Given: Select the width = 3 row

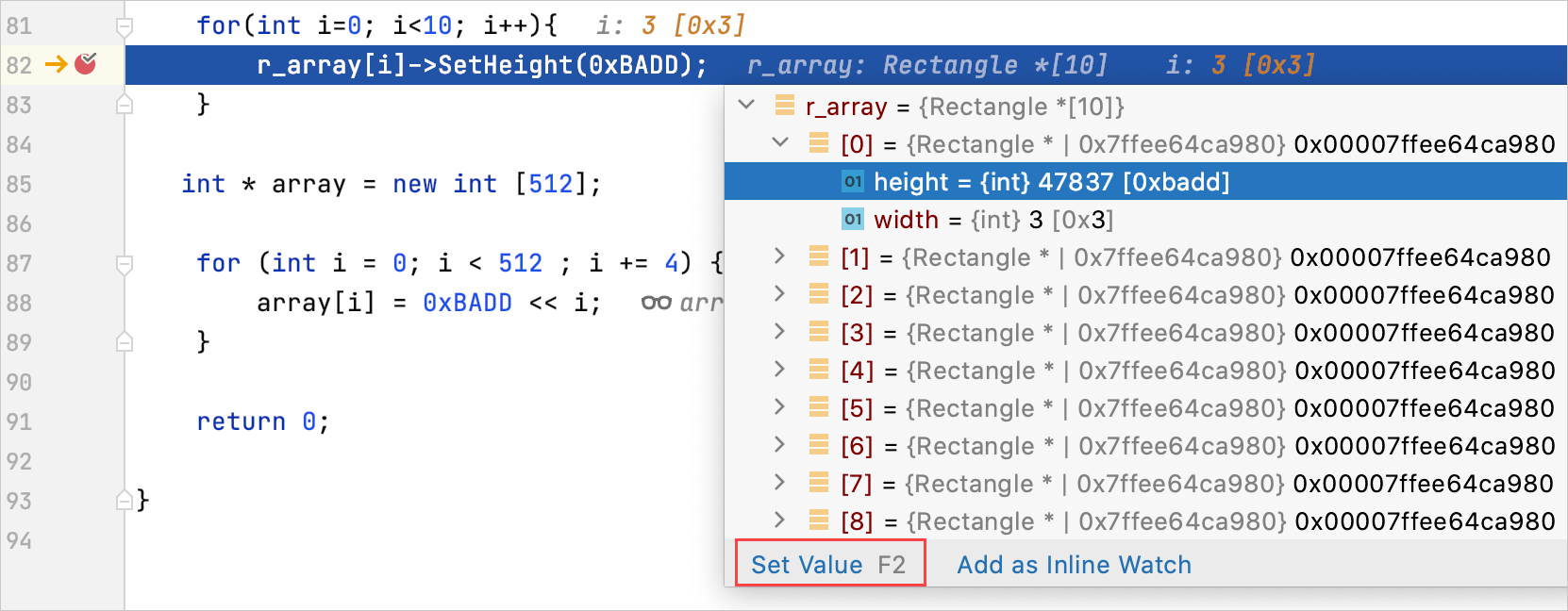Looking at the screenshot, I should 993,220.
